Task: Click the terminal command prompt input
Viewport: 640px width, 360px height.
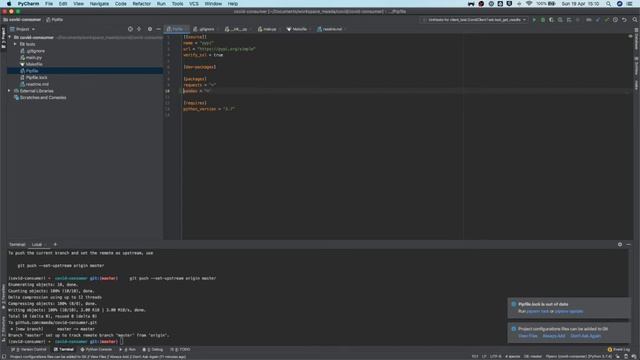Action: (x=122, y=341)
